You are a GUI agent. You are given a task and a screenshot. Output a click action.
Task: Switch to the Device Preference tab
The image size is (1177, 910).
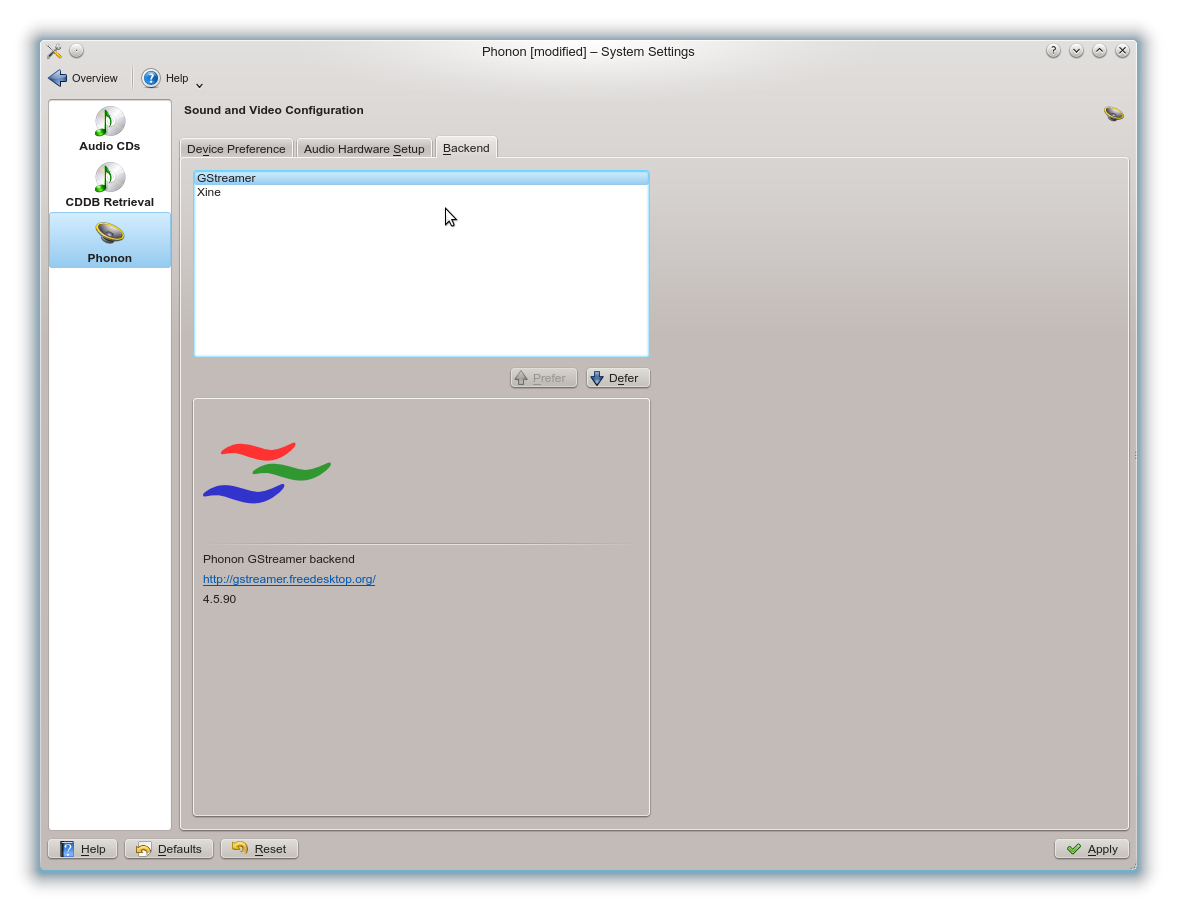236,148
